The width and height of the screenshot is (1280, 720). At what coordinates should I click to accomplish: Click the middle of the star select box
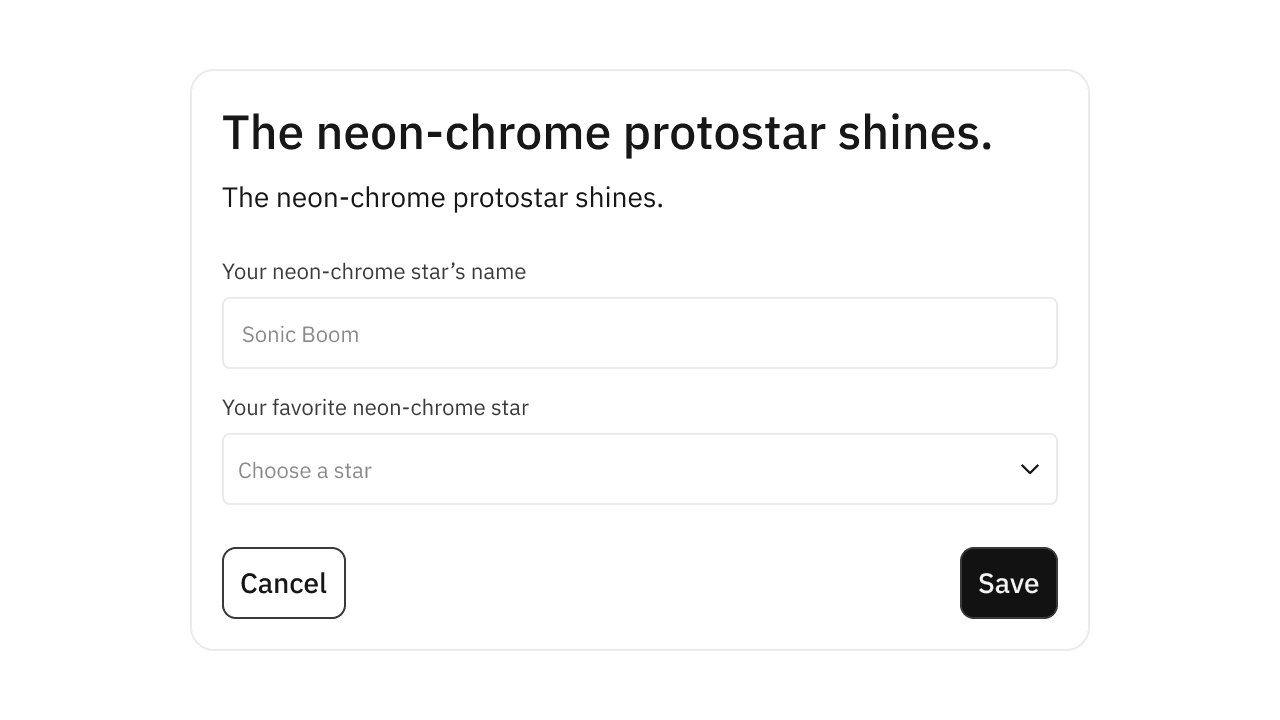(x=640, y=469)
